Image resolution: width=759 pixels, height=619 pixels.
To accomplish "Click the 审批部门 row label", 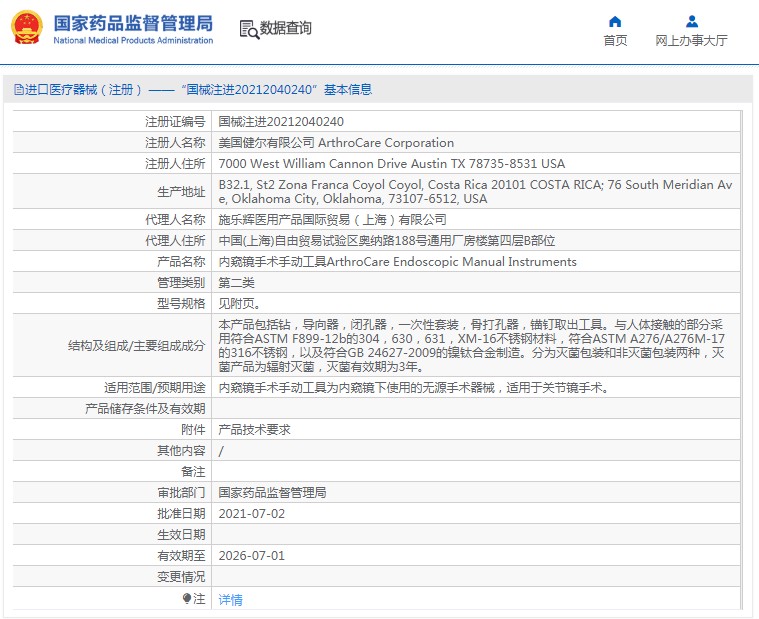I will [181, 493].
